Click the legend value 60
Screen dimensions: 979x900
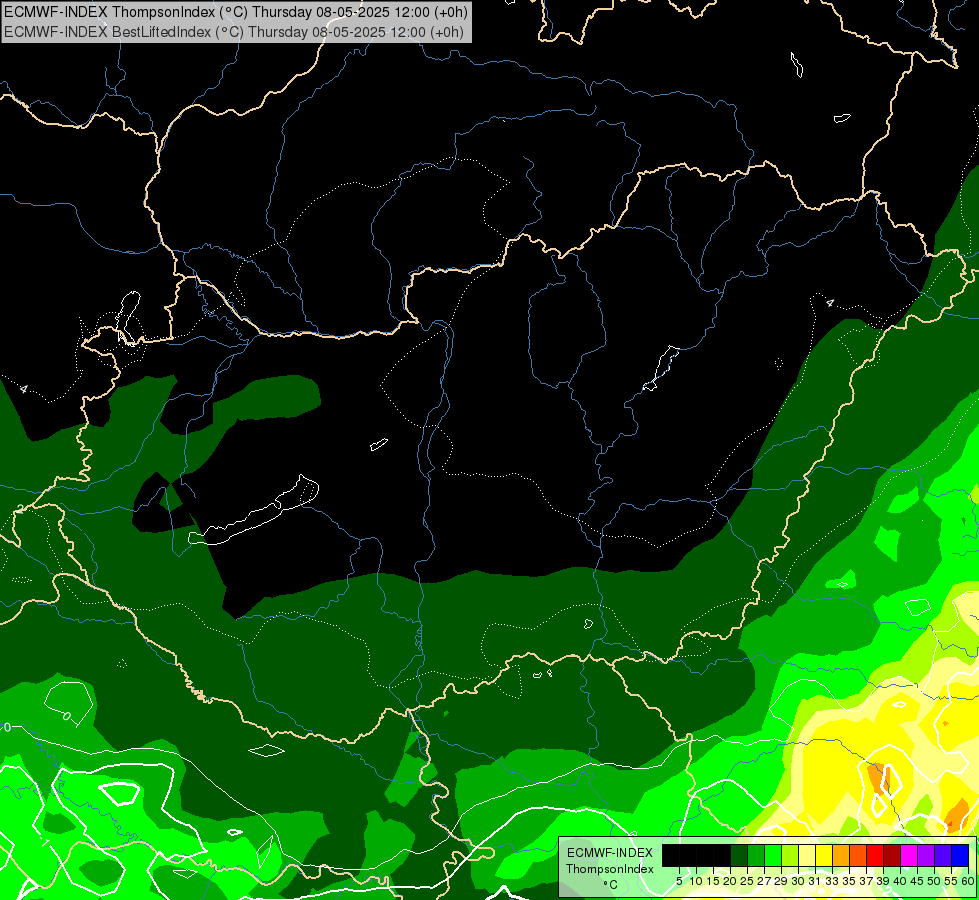pyautogui.click(x=968, y=881)
